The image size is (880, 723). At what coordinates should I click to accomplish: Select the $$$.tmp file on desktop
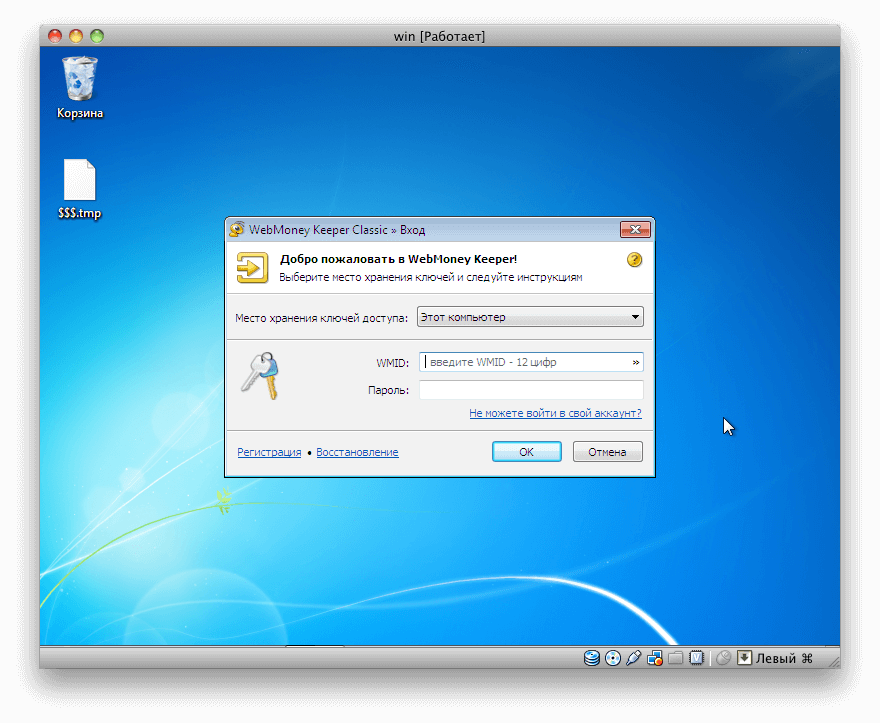coord(80,189)
